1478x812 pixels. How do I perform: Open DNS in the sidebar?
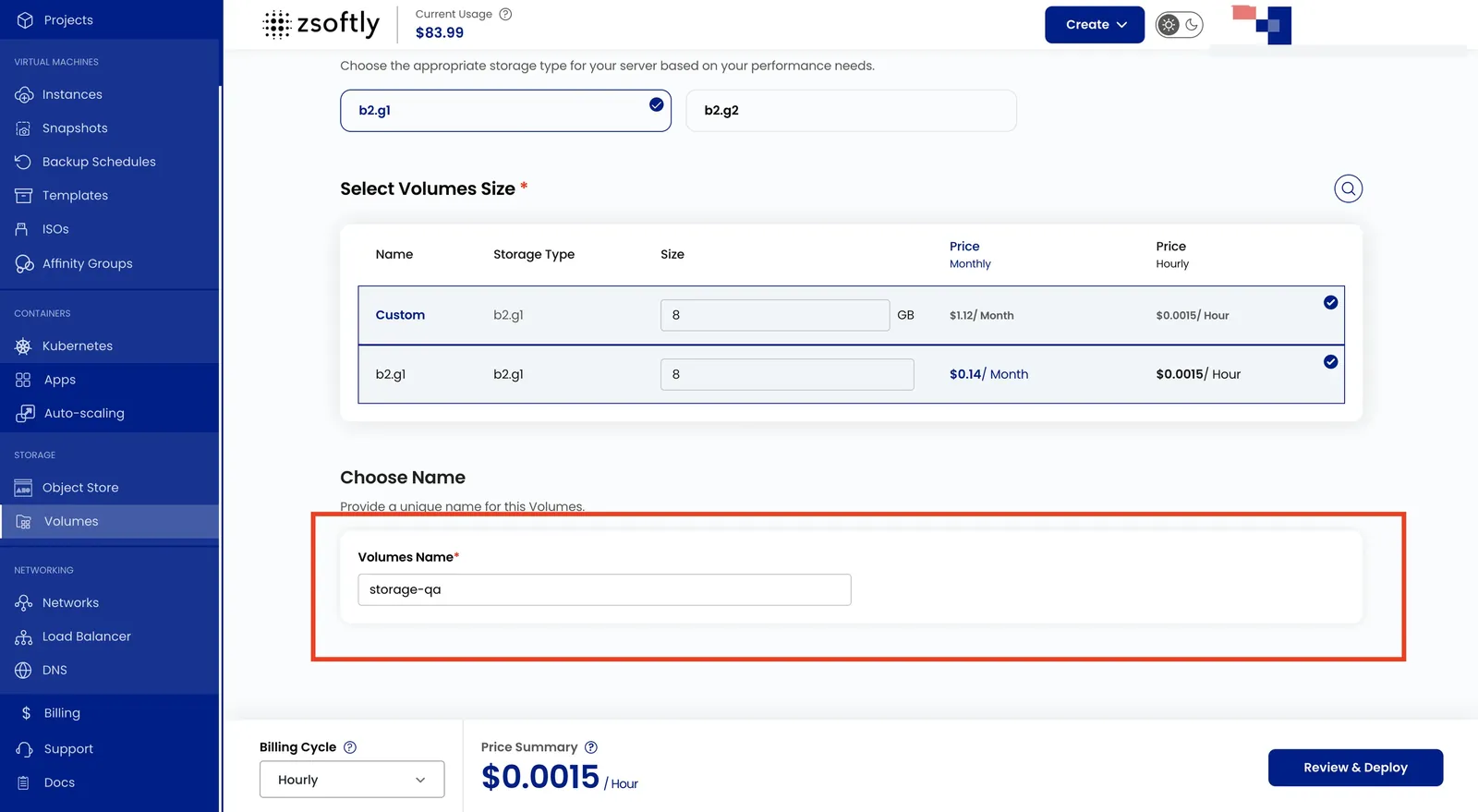[55, 671]
